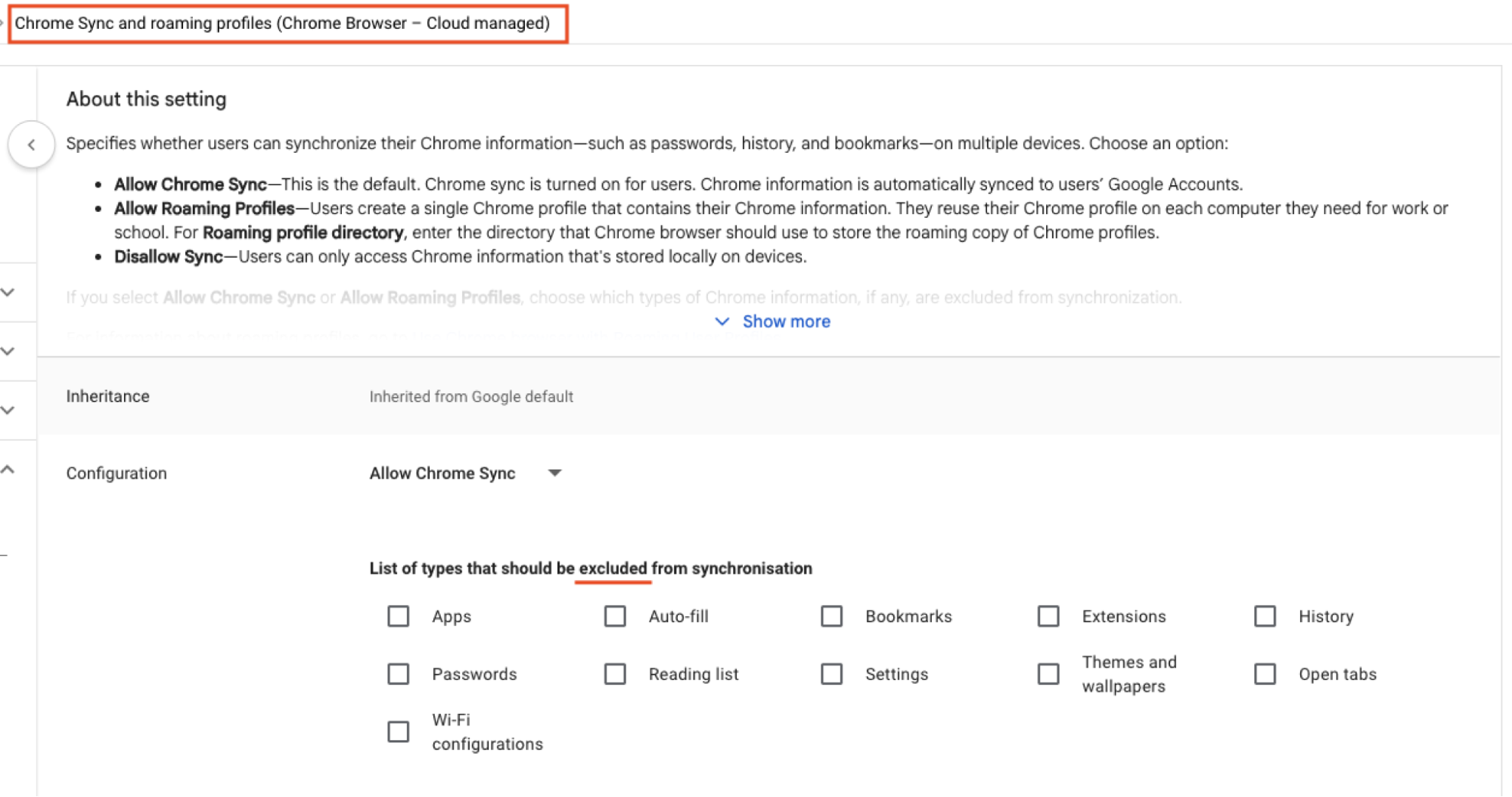
Task: Enable the Extensions checkbox
Action: (x=1048, y=616)
